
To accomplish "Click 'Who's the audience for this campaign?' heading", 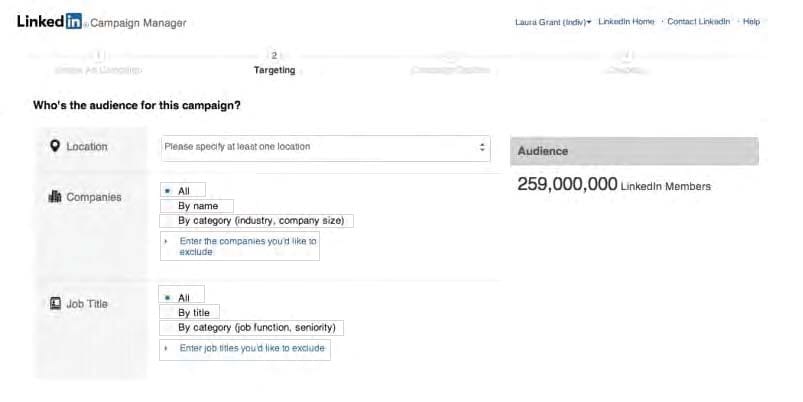I will coord(137,105).
